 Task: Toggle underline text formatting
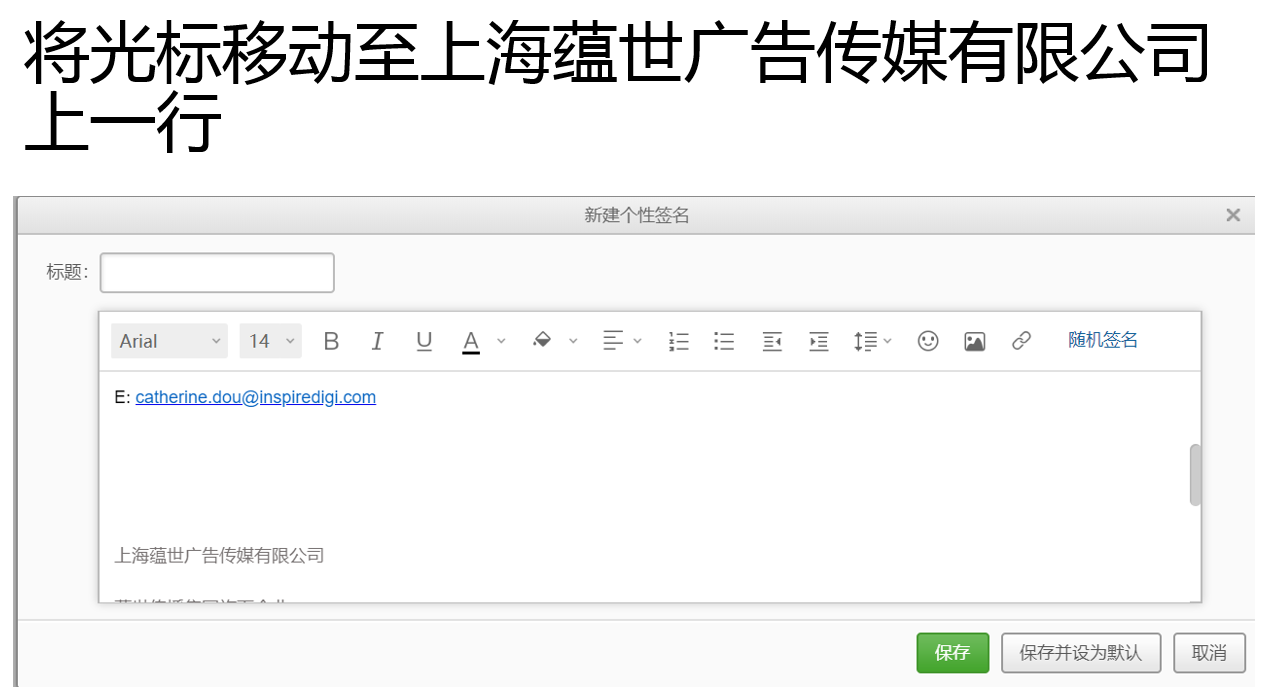(424, 341)
